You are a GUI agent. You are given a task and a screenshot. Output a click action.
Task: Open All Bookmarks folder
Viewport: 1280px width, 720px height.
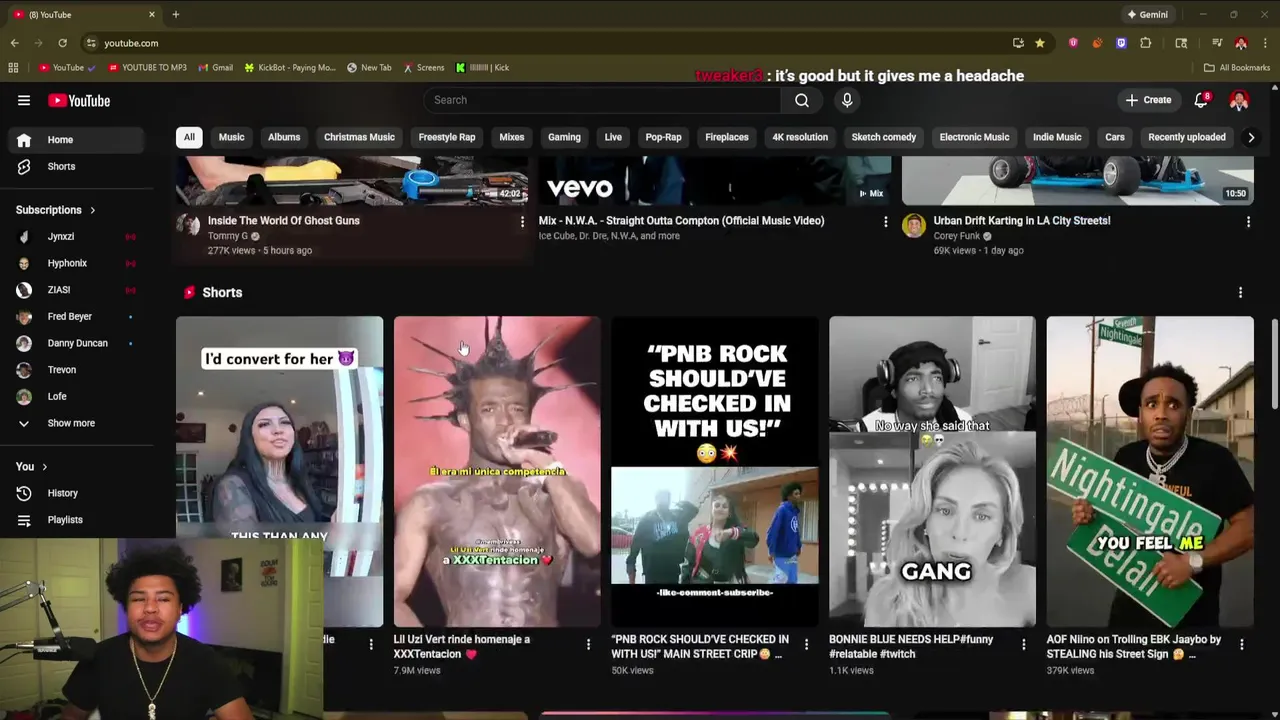(x=1237, y=68)
